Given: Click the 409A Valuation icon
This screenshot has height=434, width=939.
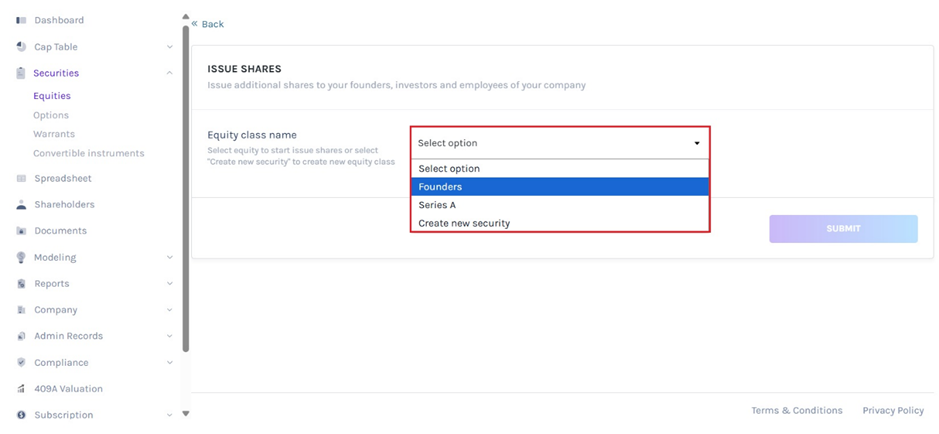Looking at the screenshot, I should tap(21, 389).
